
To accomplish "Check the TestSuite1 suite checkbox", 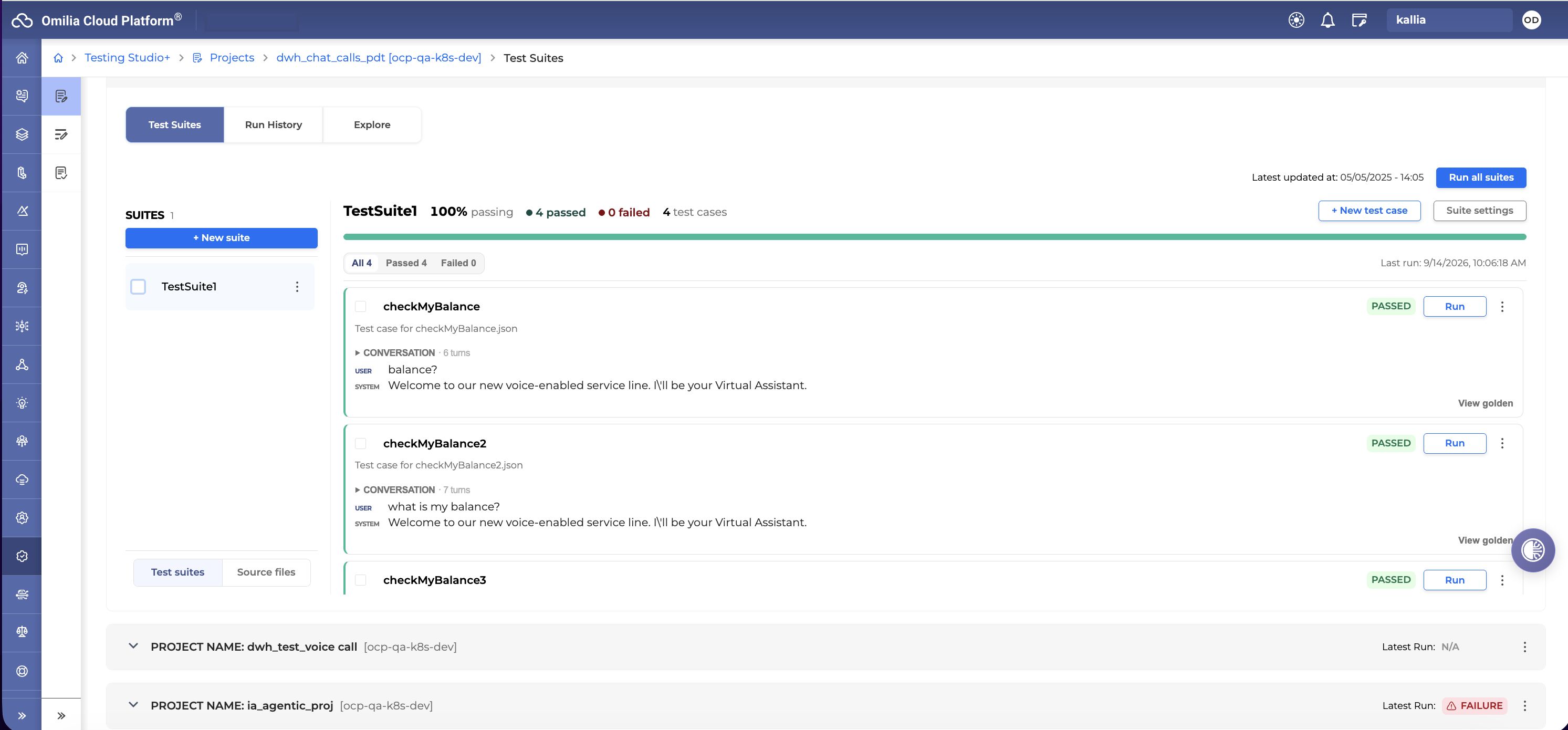I will [x=138, y=286].
